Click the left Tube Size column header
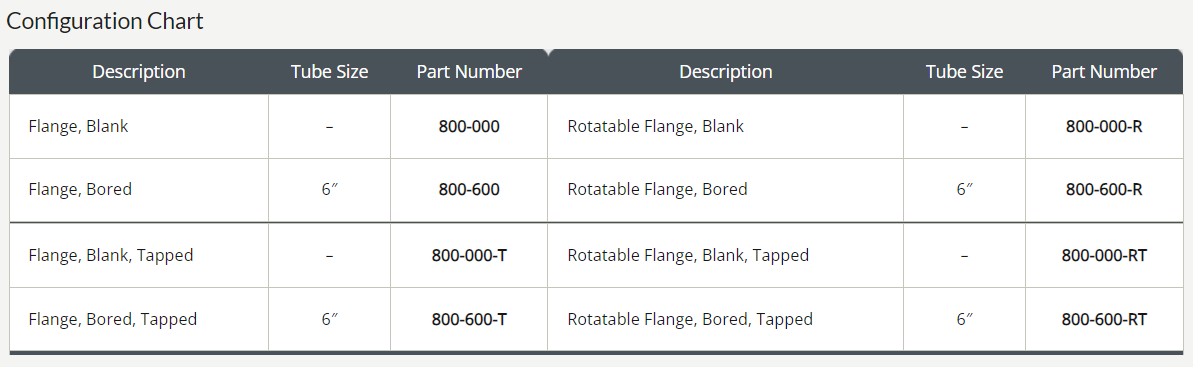 pos(329,72)
